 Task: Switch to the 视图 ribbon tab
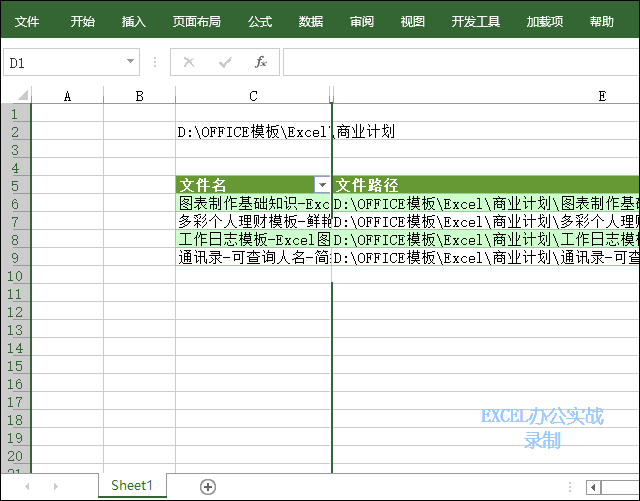click(413, 22)
